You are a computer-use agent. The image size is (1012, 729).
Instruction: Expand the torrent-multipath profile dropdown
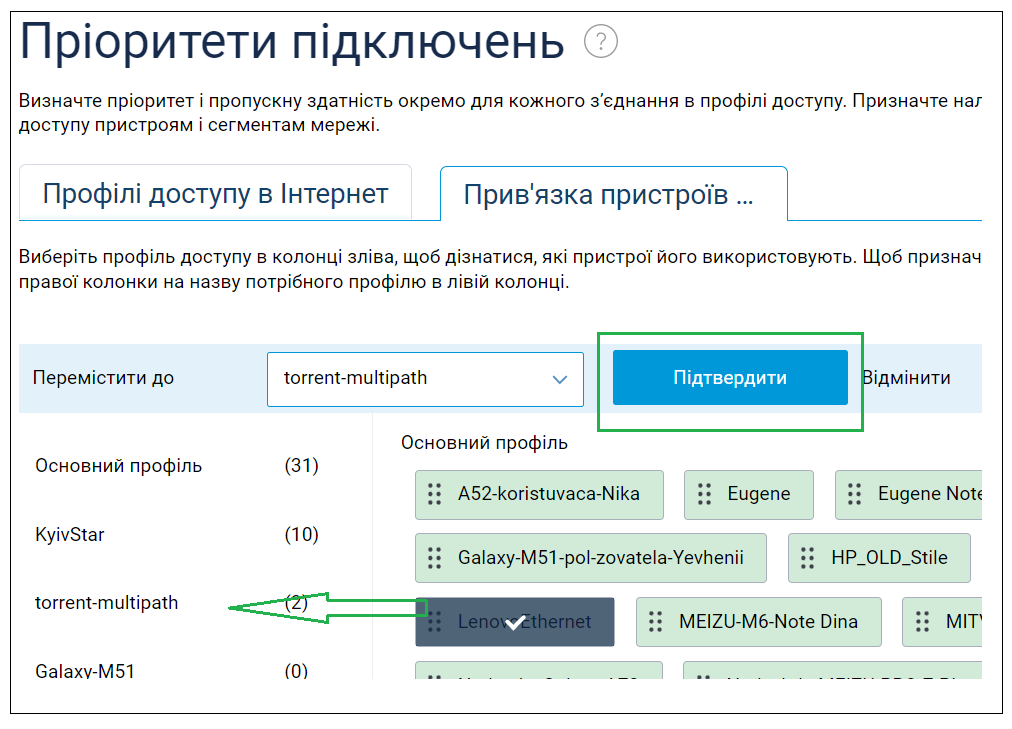(x=425, y=379)
